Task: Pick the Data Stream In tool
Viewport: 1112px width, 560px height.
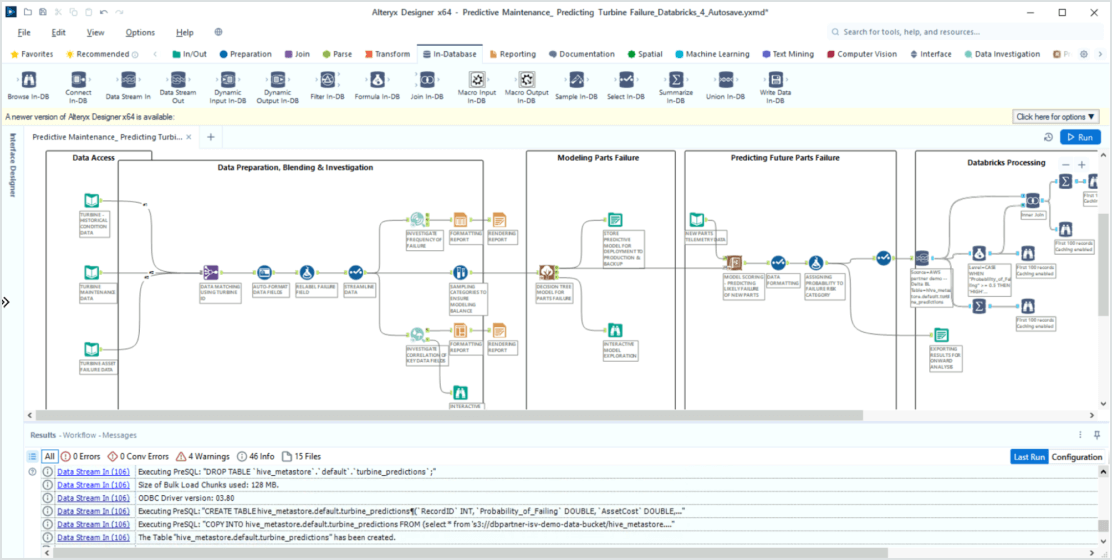Action: point(128,81)
